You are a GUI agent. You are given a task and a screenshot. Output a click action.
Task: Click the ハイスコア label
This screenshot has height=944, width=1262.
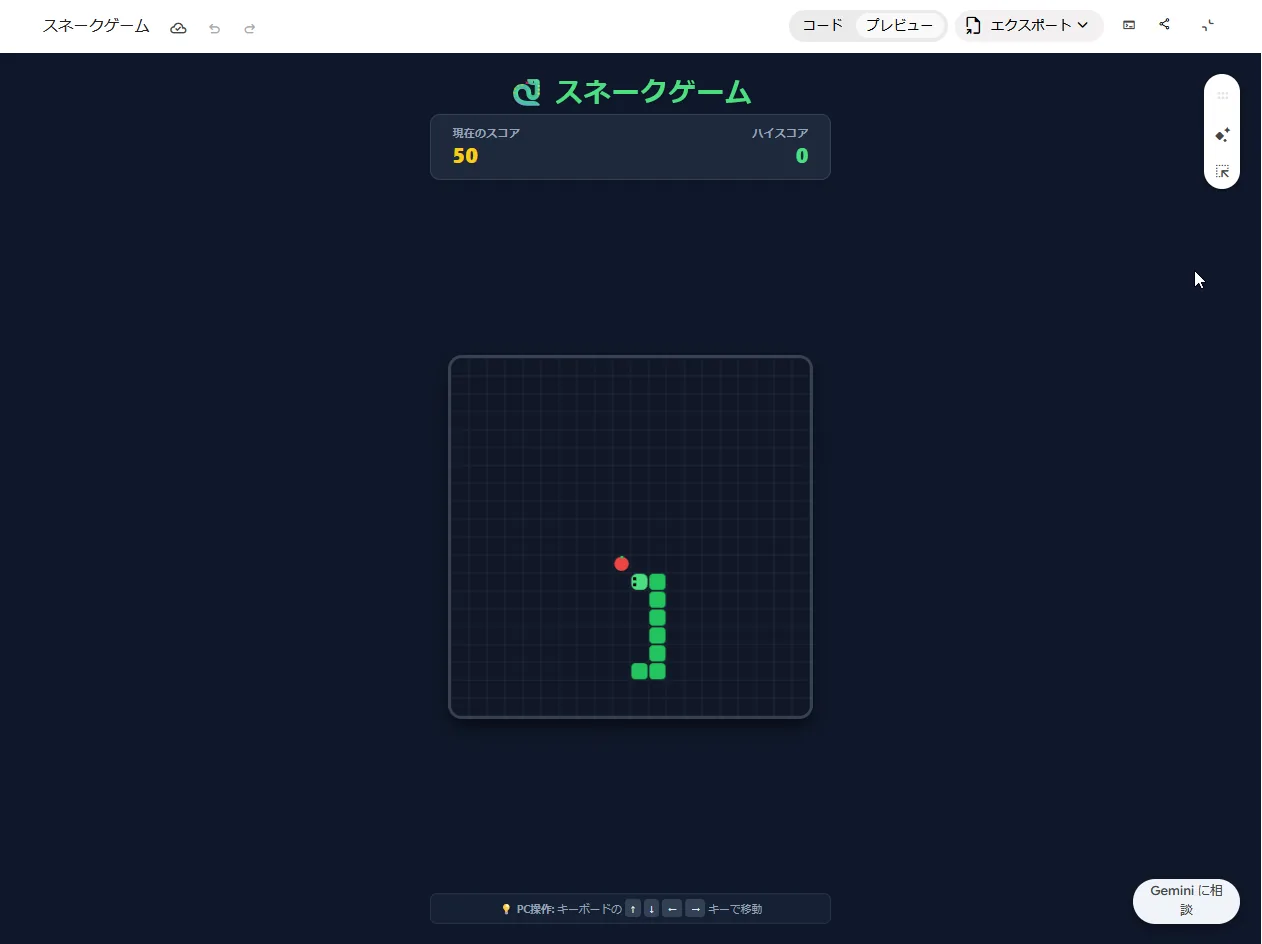point(780,133)
